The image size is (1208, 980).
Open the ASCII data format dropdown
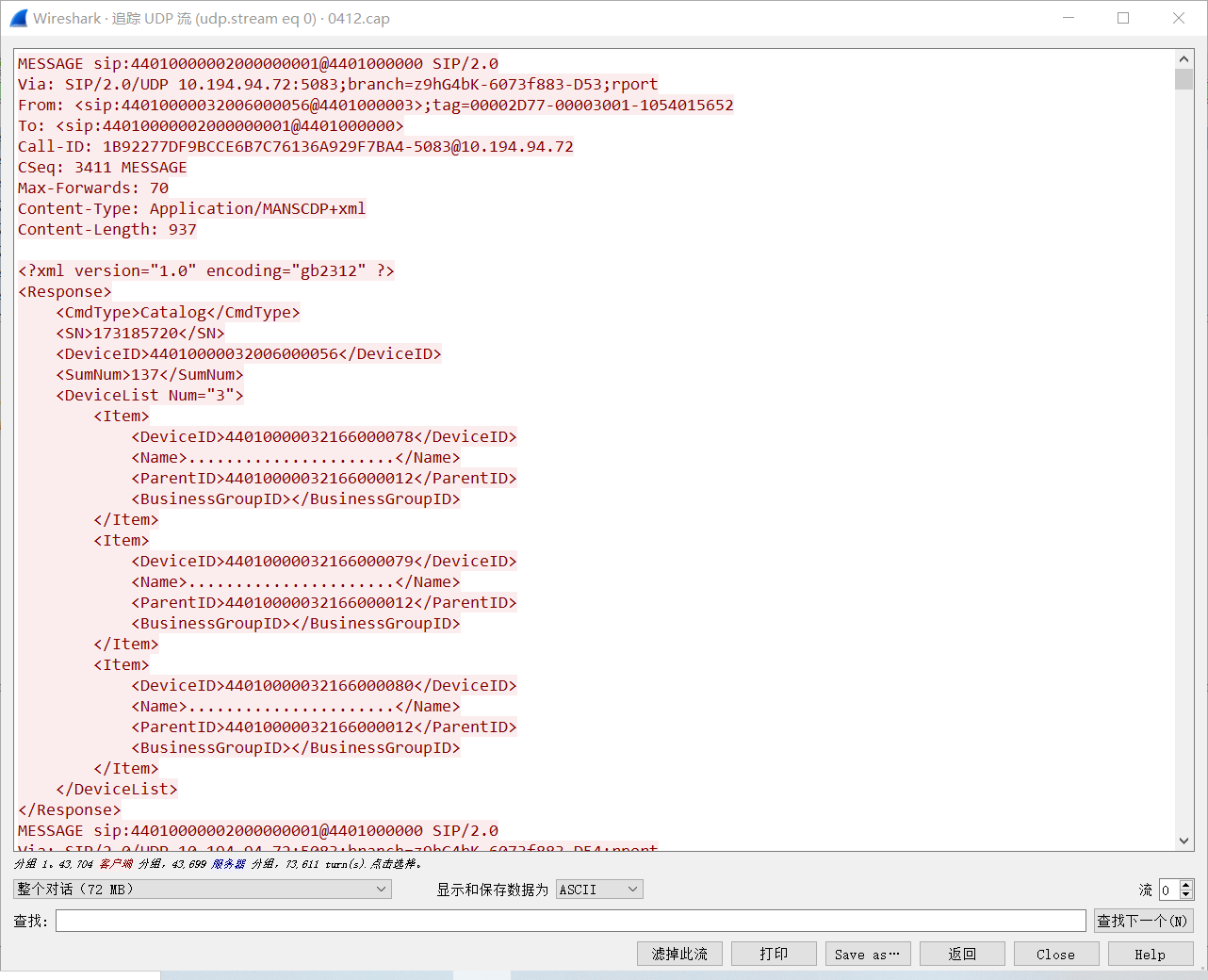tap(599, 889)
